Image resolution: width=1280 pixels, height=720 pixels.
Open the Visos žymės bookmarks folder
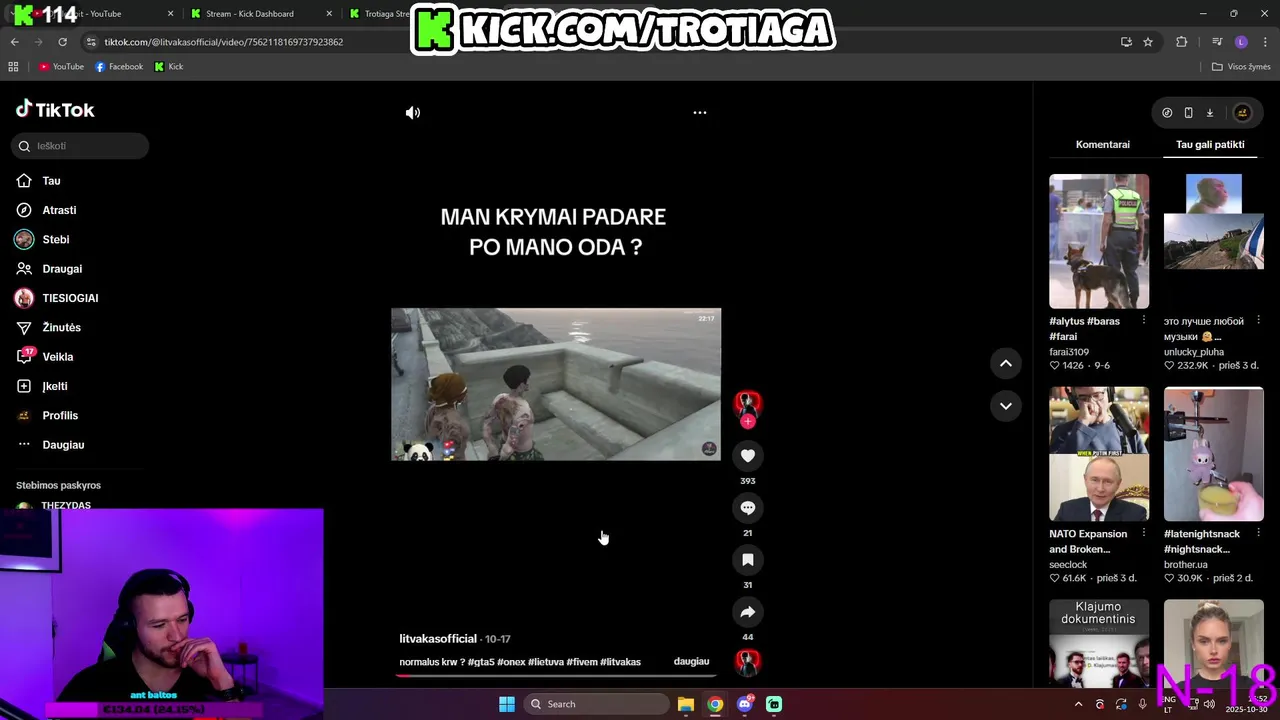pyautogui.click(x=1241, y=67)
